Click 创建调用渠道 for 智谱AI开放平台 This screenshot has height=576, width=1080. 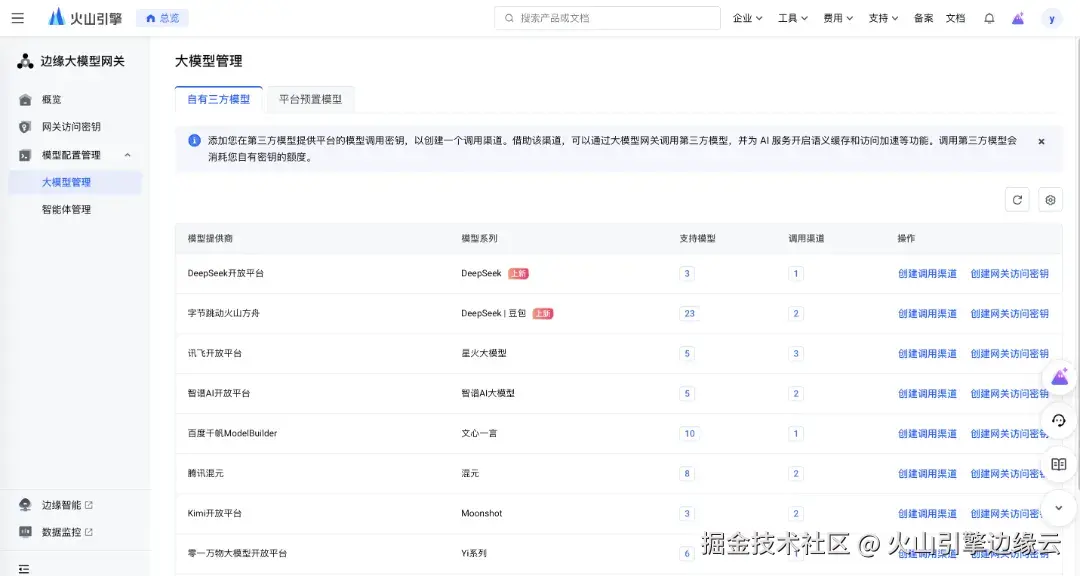[927, 393]
